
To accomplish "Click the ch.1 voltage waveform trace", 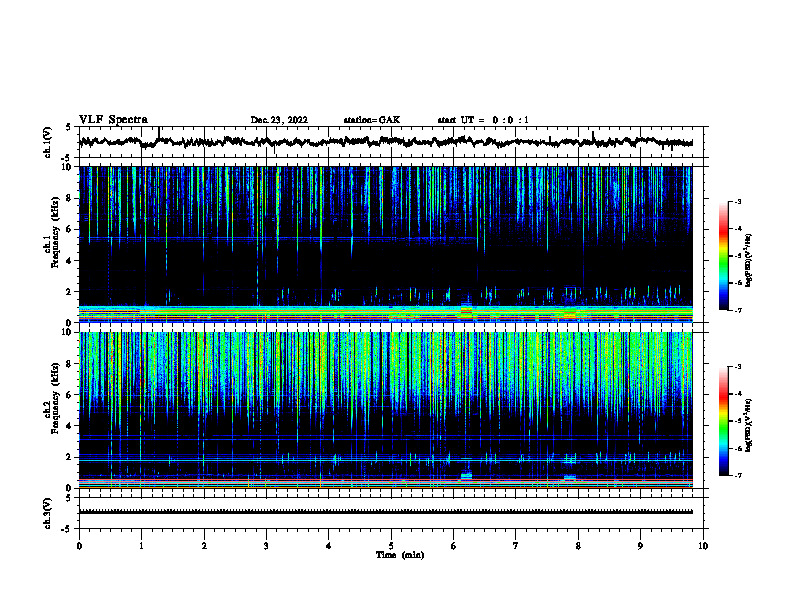I will [386, 141].
